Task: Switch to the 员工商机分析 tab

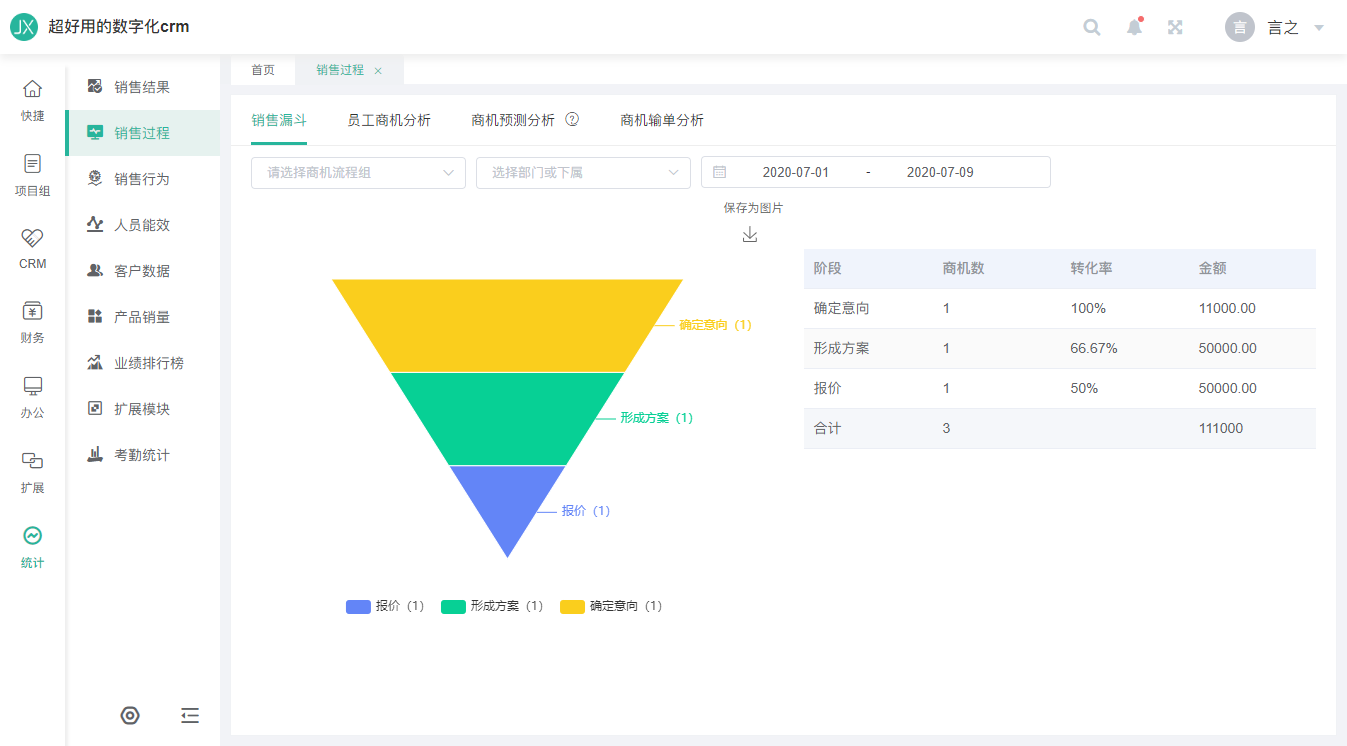Action: (389, 120)
